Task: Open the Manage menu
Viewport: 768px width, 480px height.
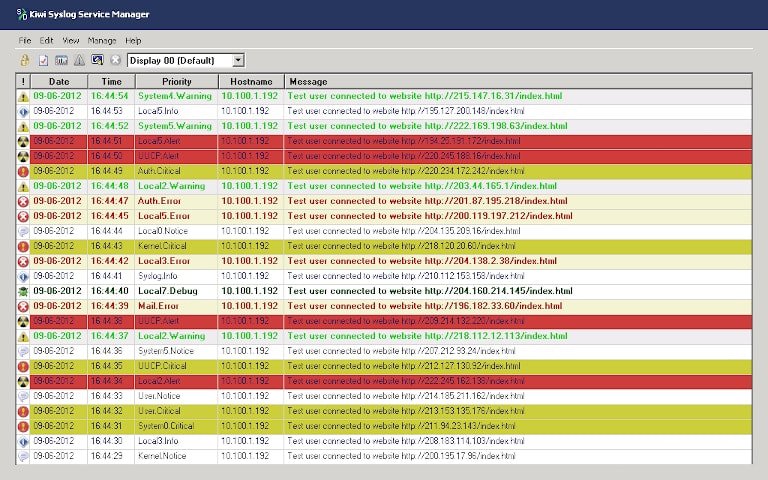Action: [x=102, y=41]
